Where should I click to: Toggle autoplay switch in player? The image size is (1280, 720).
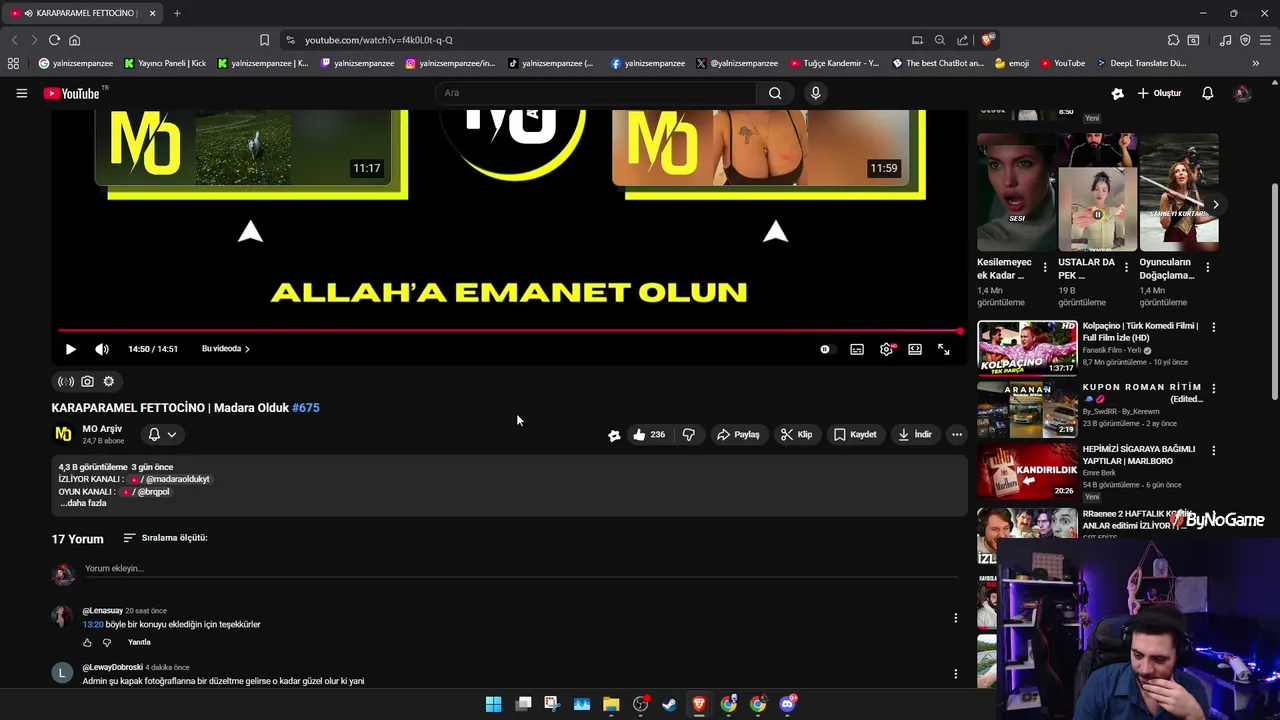click(x=825, y=349)
